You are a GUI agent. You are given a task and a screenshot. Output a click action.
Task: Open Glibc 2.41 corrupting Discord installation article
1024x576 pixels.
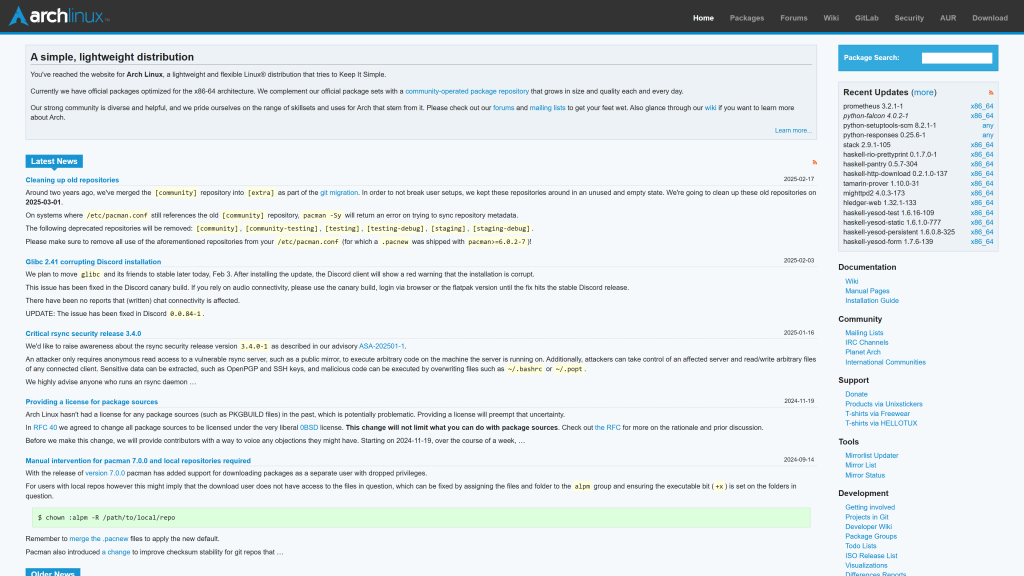93,262
